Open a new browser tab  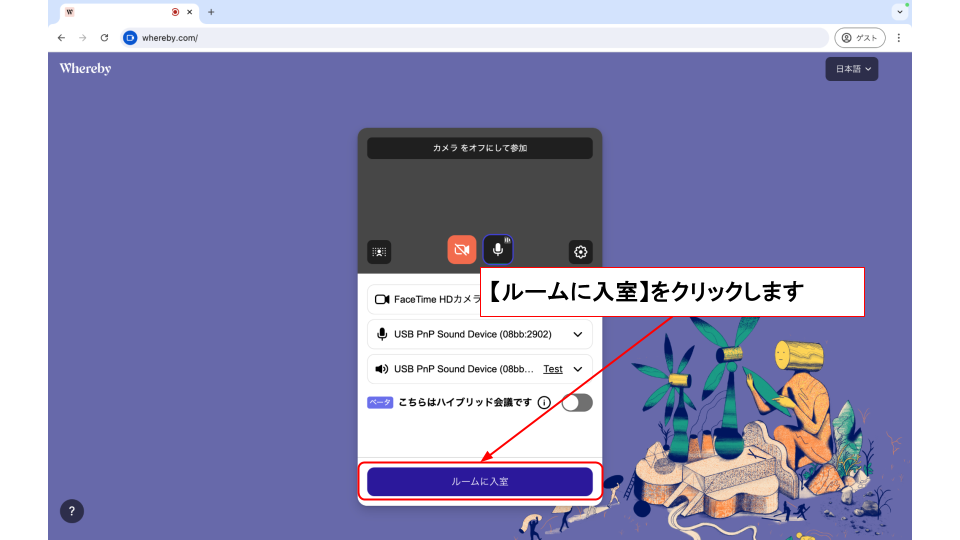pos(211,12)
